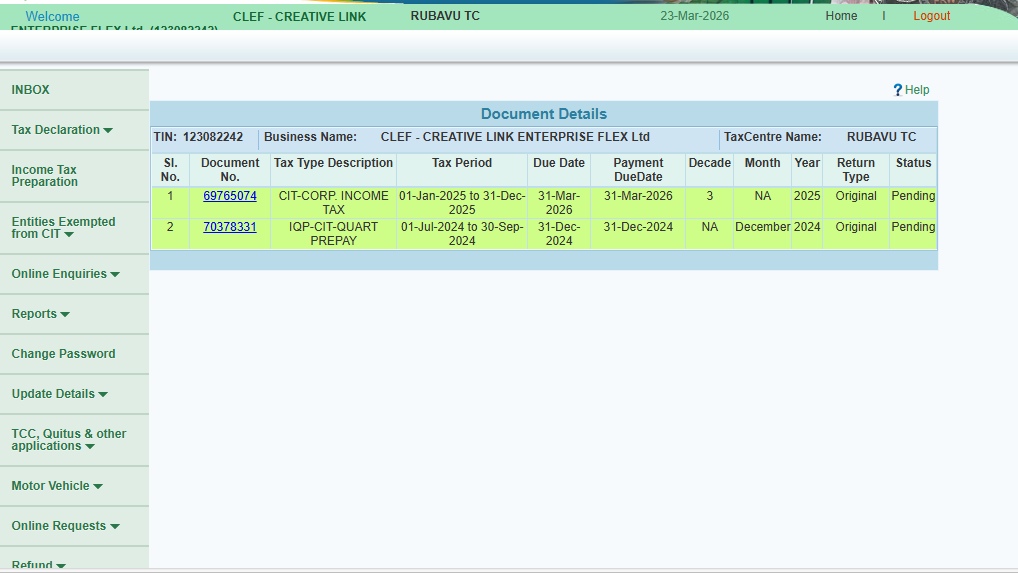Click the Return Type column header
The height and width of the screenshot is (573, 1018).
856,170
